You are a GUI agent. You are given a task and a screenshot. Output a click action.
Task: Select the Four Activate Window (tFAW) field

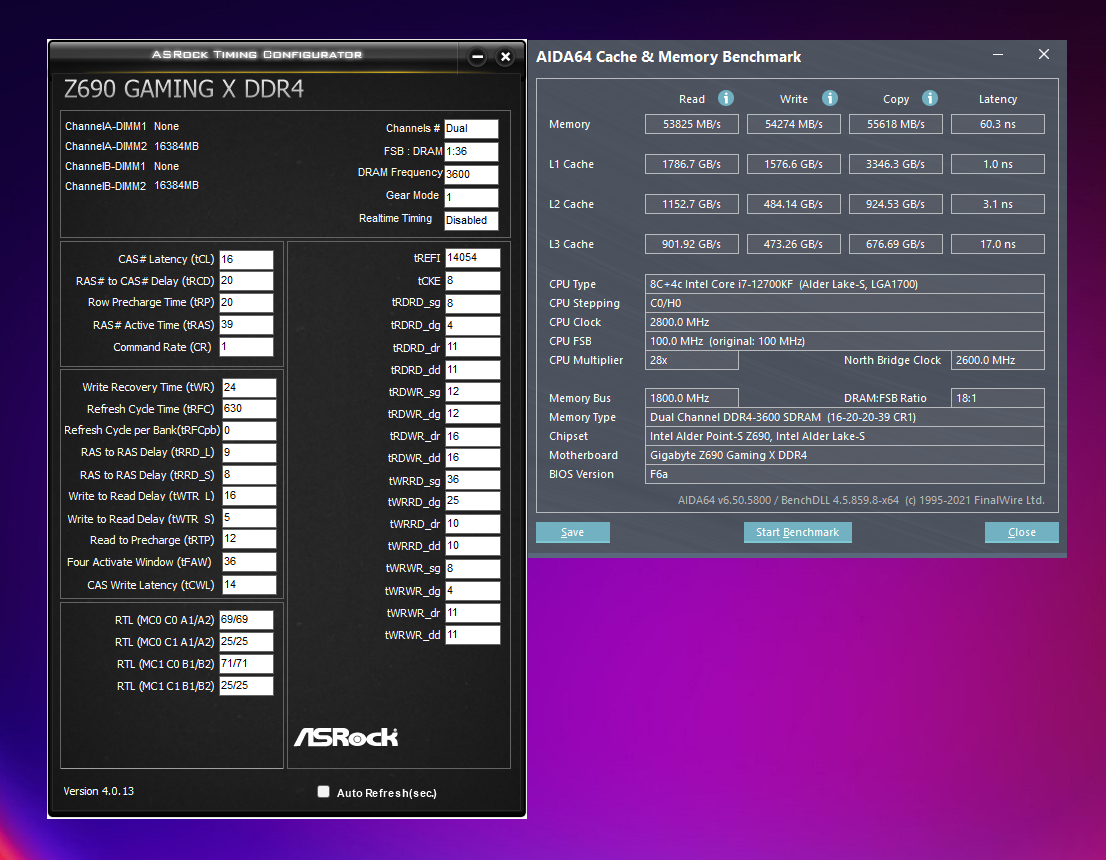[249, 562]
